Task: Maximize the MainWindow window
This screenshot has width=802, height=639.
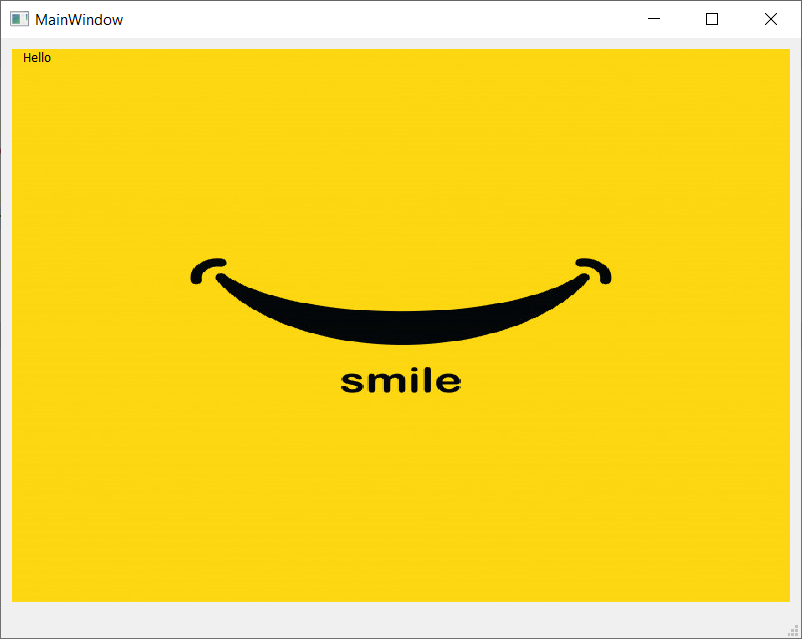Action: (x=712, y=19)
